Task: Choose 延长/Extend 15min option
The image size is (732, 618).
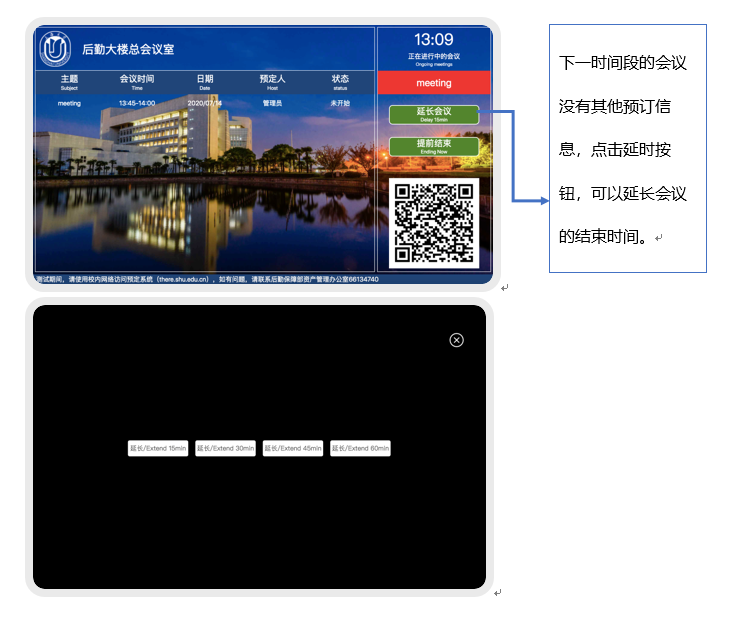Action: pos(158,448)
